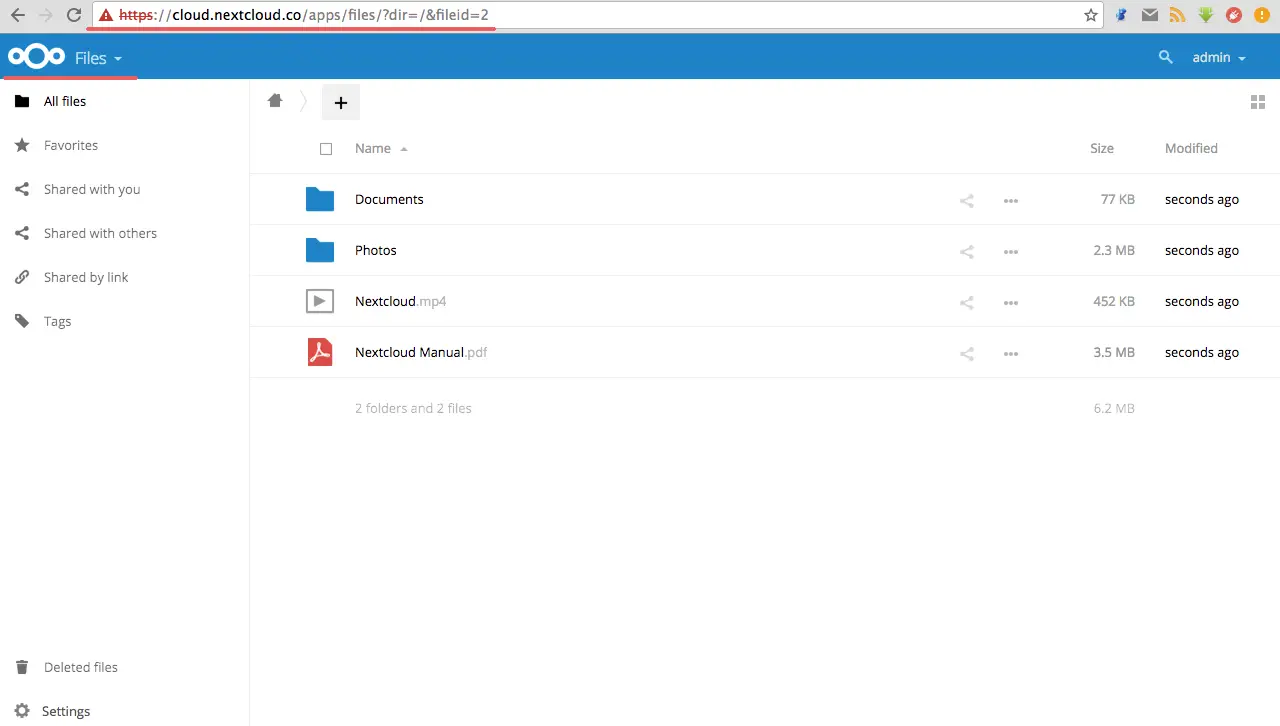The height and width of the screenshot is (726, 1280).
Task: Click the insecure certificate warning icon
Action: (106, 15)
